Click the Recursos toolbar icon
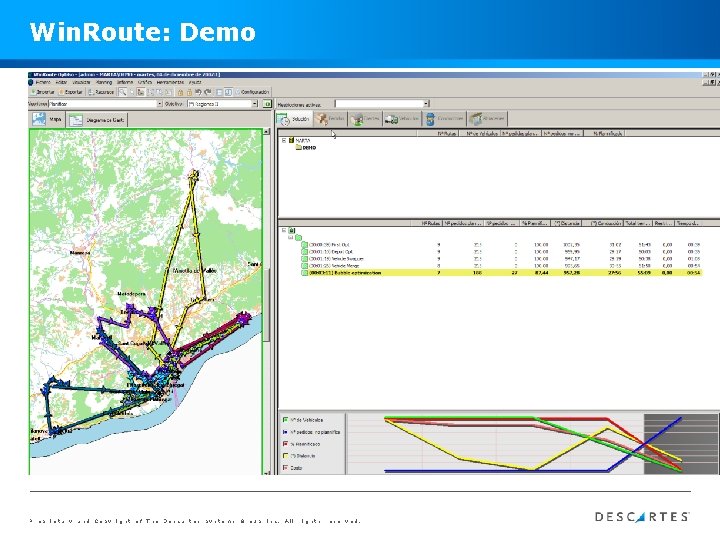Image resolution: width=720 pixels, height=540 pixels. pos(91,92)
